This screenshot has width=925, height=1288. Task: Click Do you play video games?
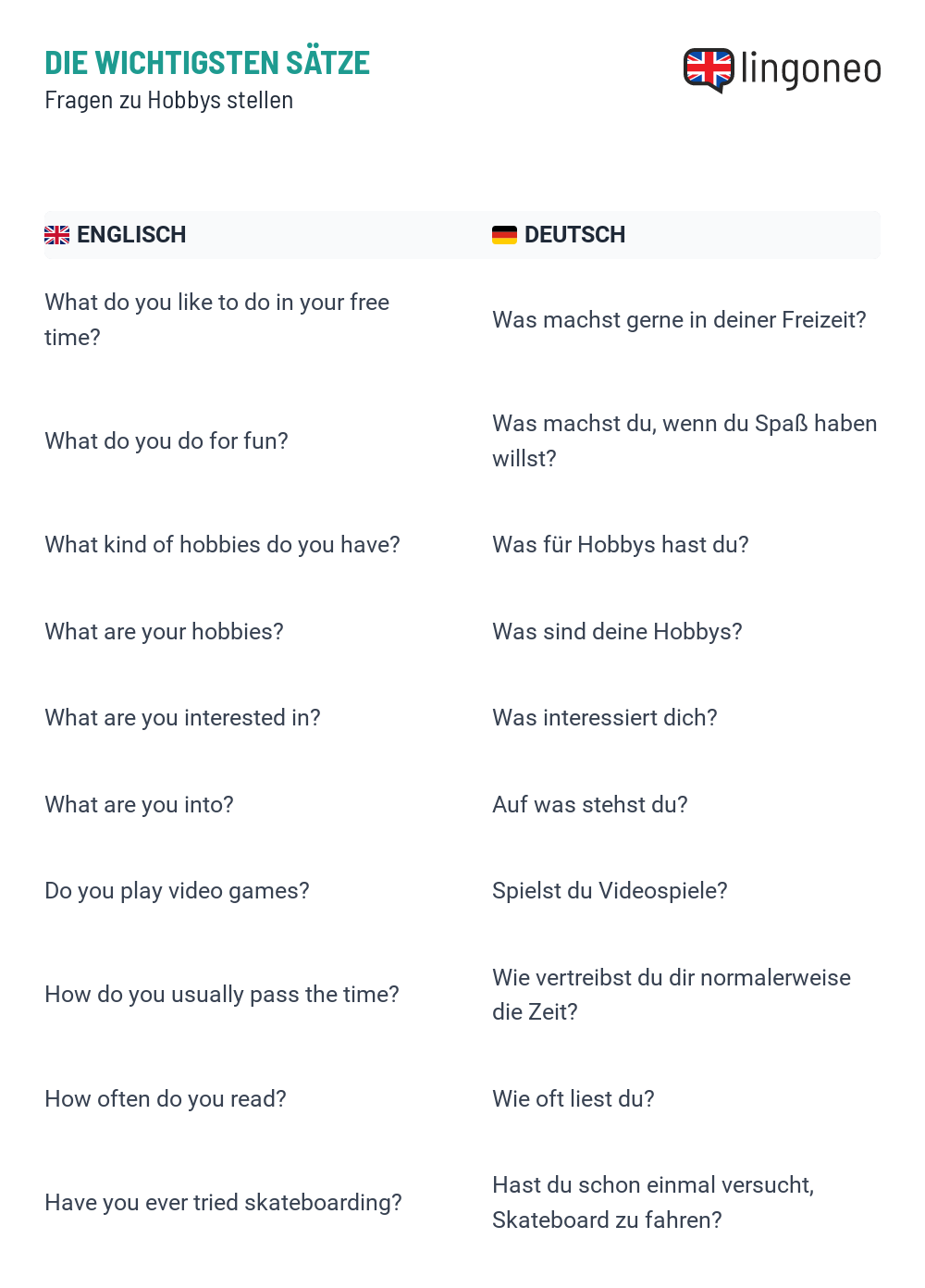pos(178,891)
